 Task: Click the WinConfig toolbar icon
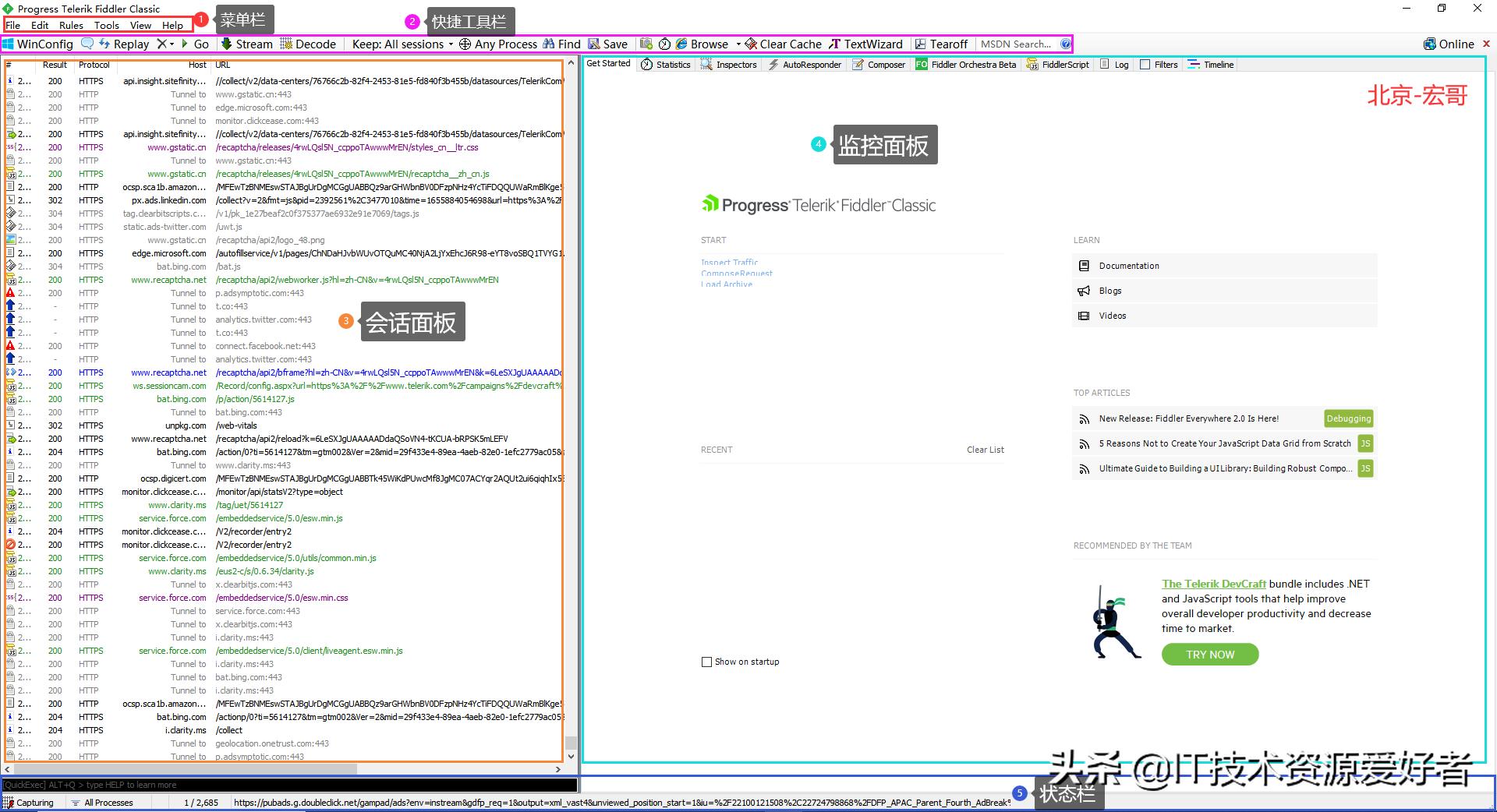click(37, 44)
